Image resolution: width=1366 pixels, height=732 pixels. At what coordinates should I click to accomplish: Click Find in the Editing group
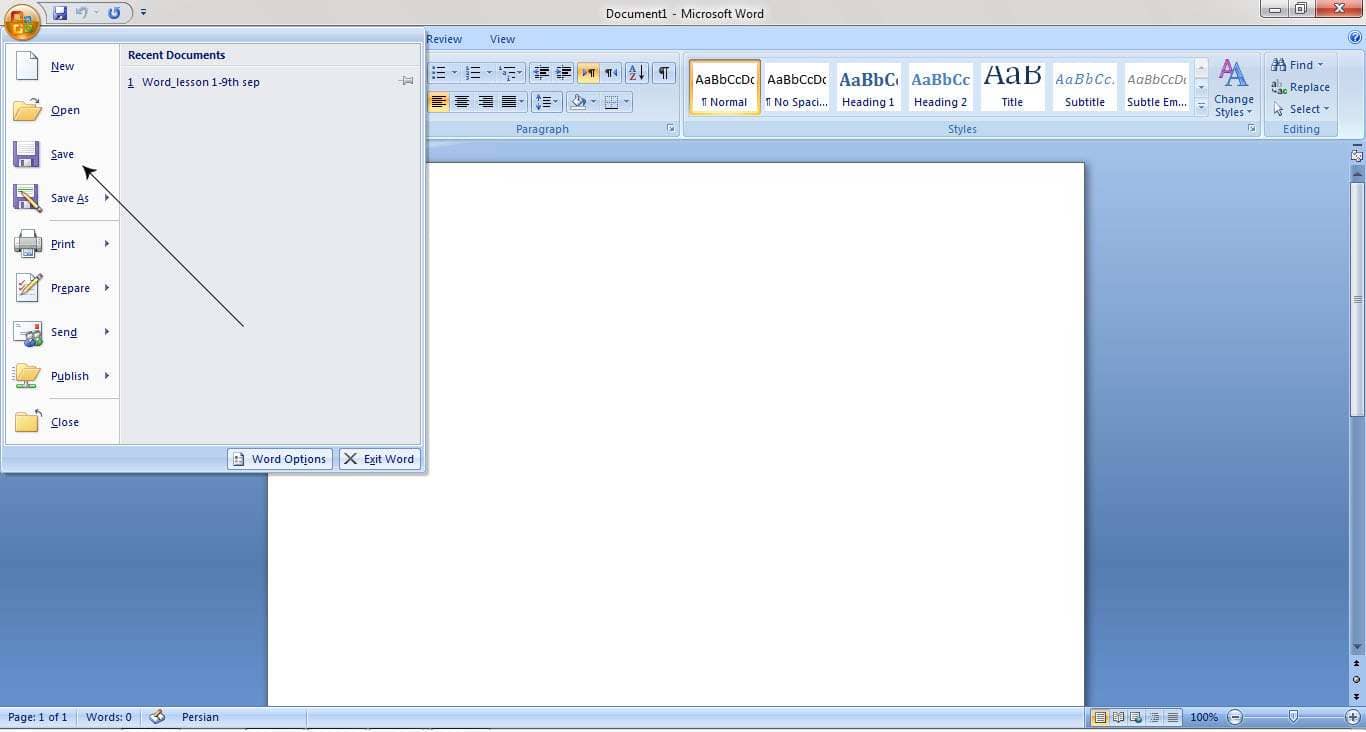coord(1297,65)
